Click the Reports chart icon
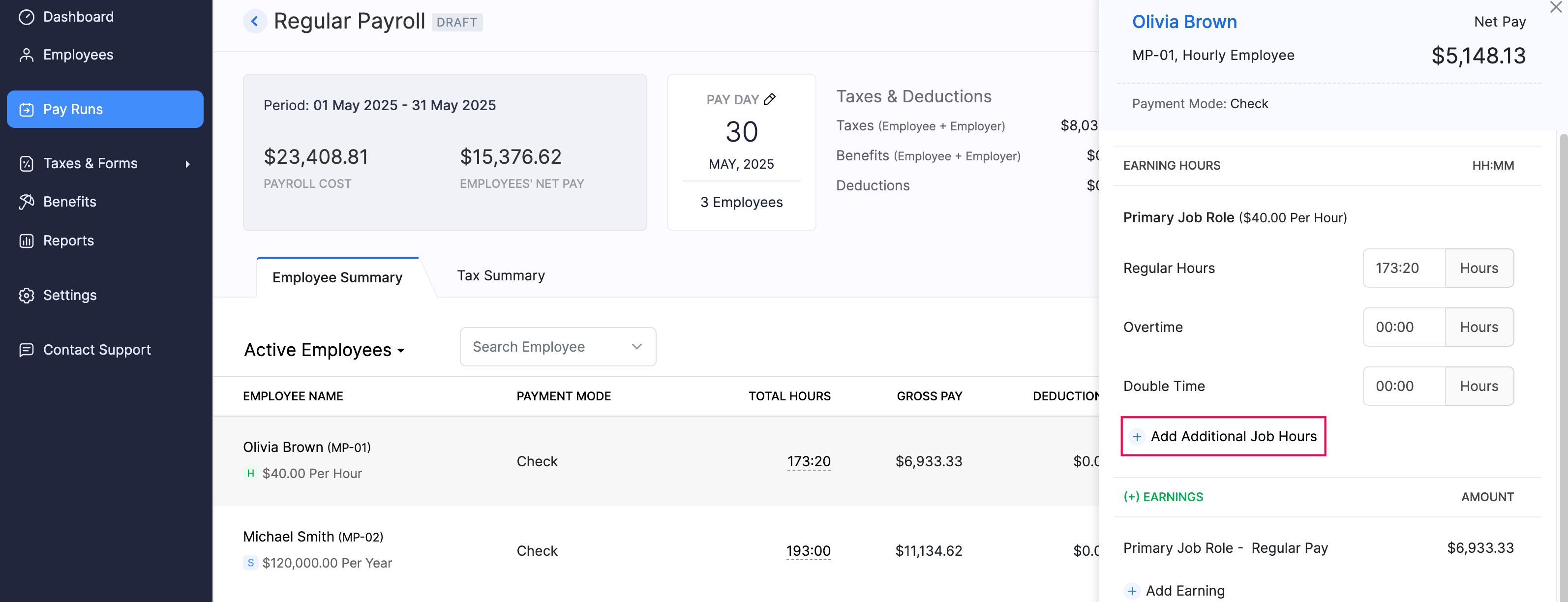Screen dimensions: 1568x602 click(x=26, y=241)
